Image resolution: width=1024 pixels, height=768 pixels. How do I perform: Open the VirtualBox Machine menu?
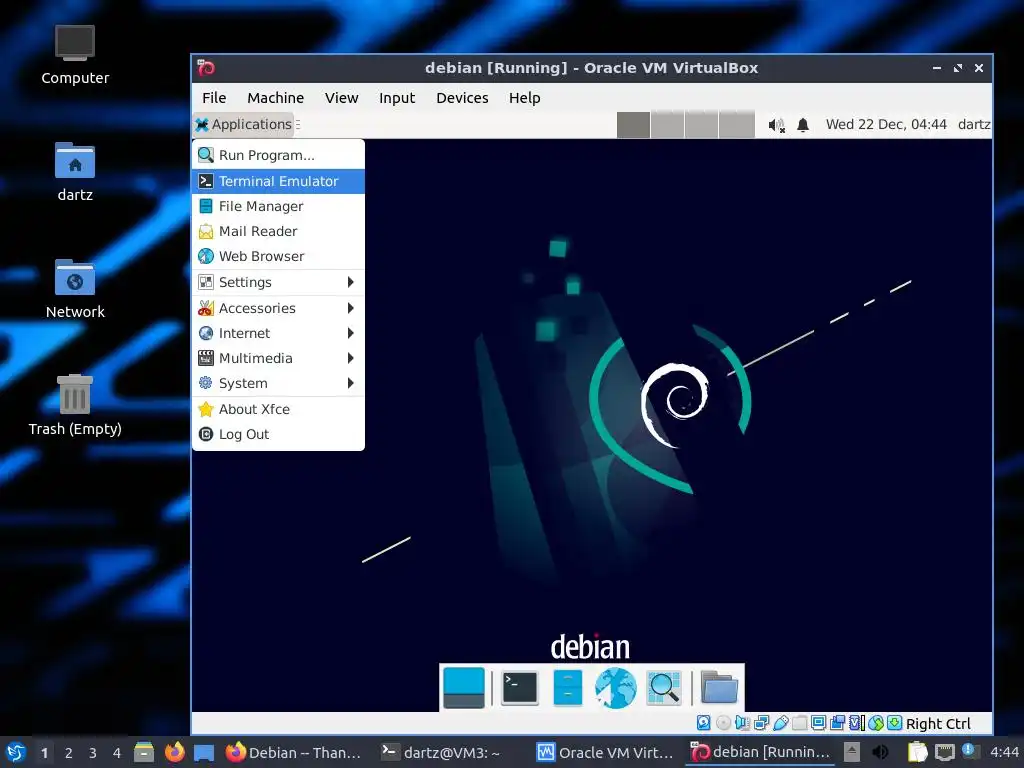pyautogui.click(x=276, y=98)
